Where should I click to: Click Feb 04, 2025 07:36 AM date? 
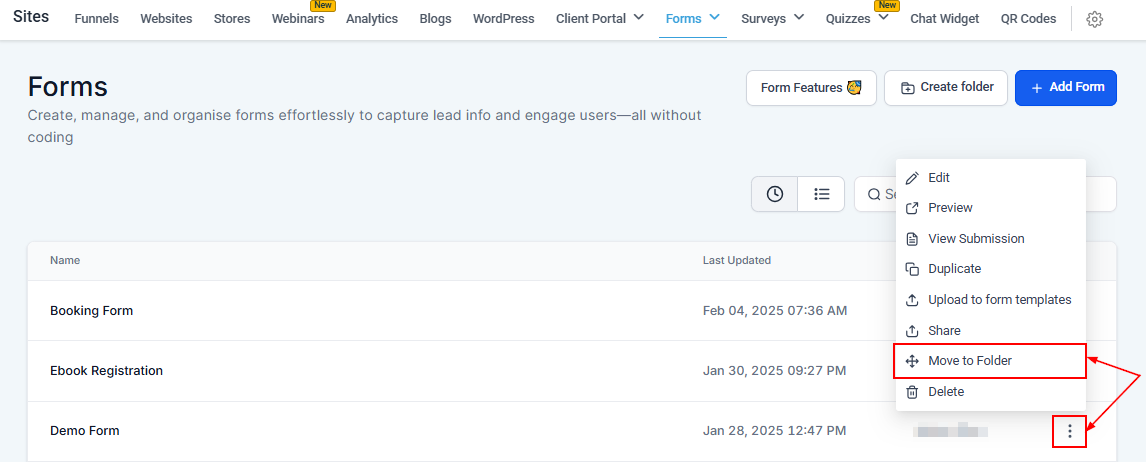pos(775,311)
